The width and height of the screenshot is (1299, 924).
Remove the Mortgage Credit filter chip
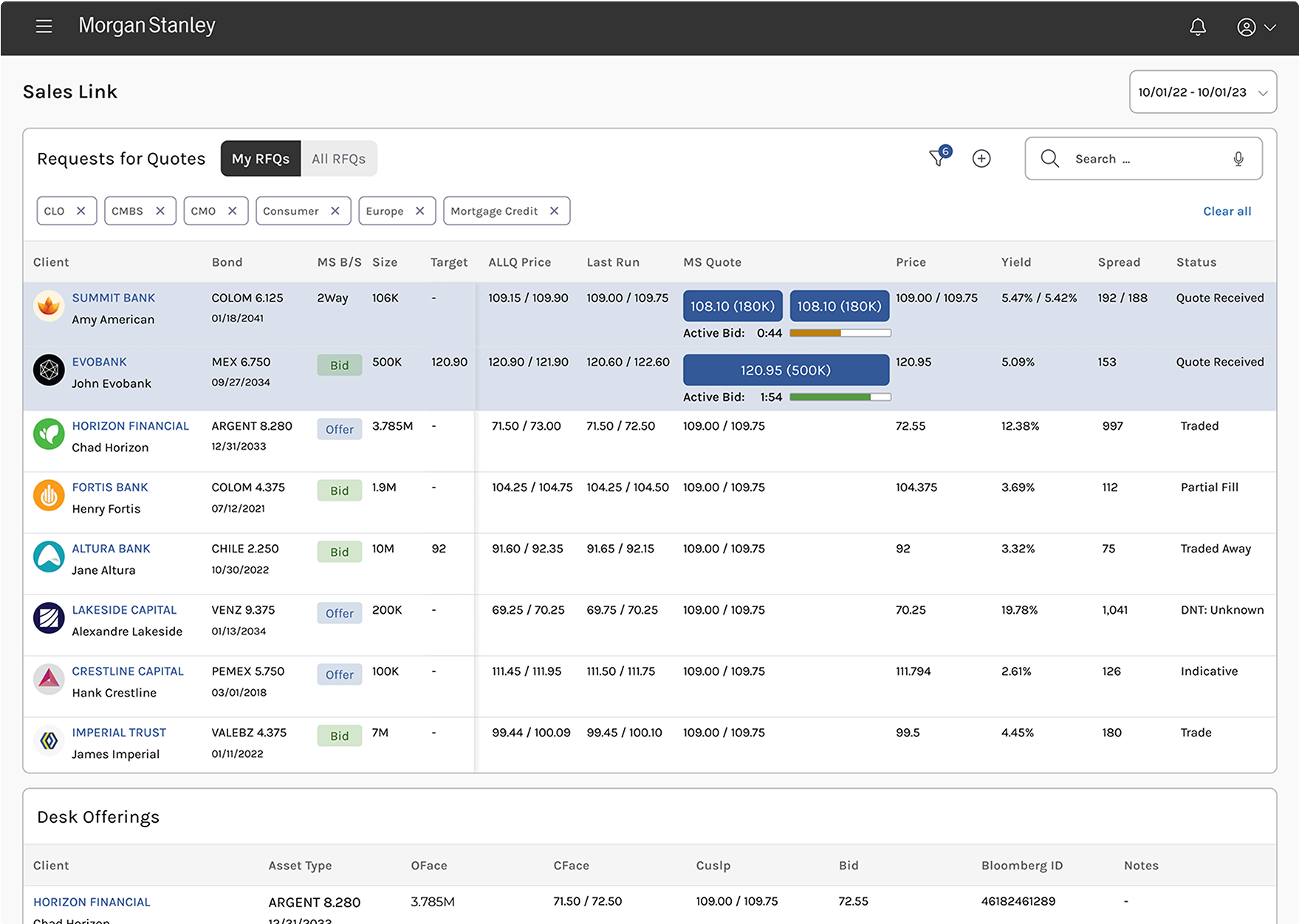coord(554,211)
